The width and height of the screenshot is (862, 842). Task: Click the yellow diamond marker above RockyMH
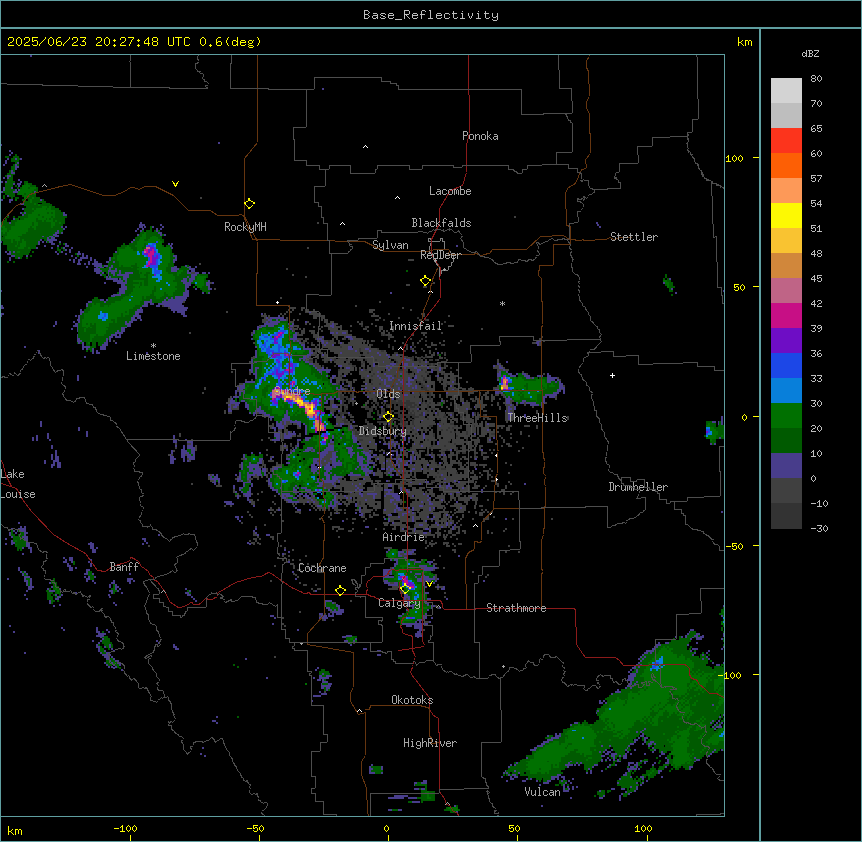[249, 204]
